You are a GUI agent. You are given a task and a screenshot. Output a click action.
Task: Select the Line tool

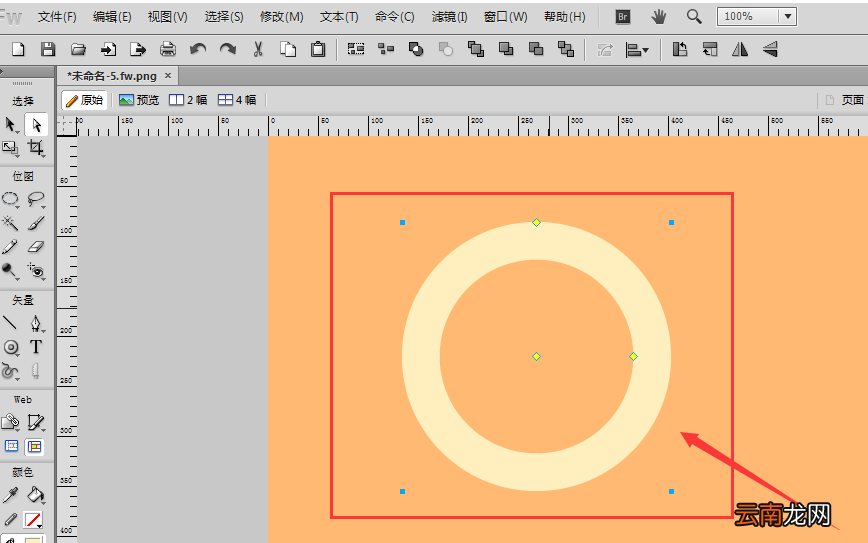pos(11,323)
